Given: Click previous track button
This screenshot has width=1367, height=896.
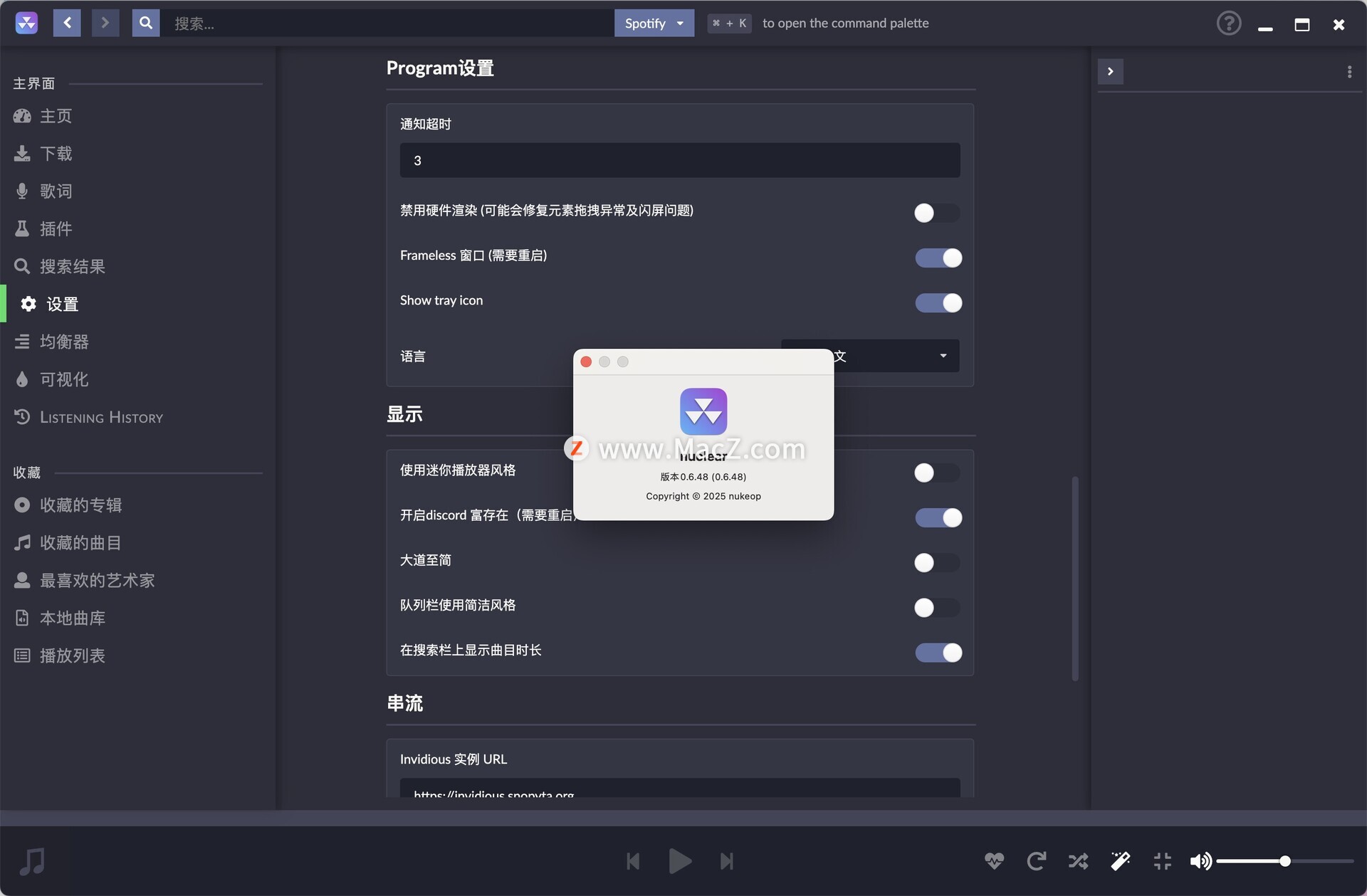Looking at the screenshot, I should (633, 862).
